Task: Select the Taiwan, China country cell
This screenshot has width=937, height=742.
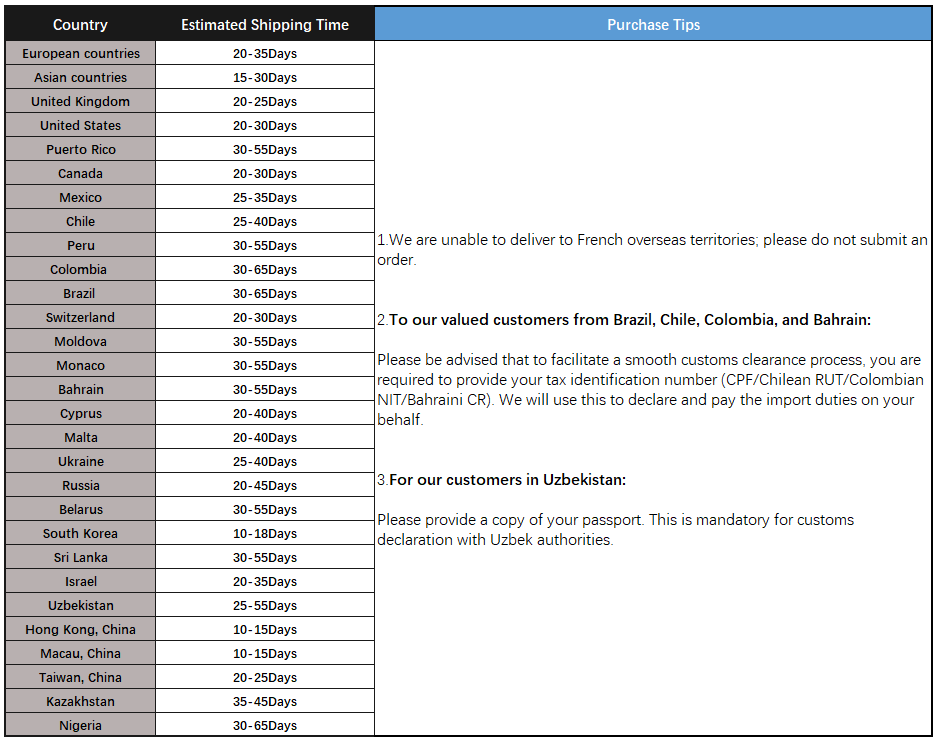Action: pos(80,678)
